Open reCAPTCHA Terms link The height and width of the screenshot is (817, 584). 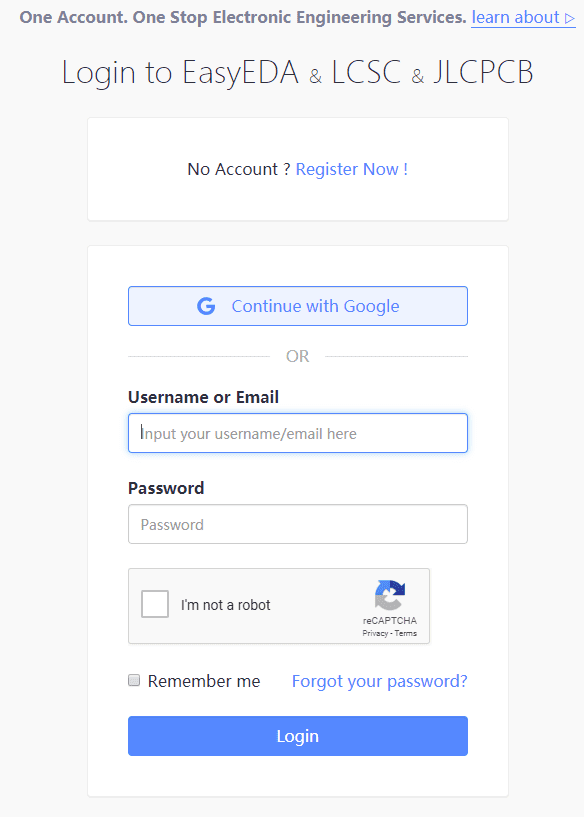[x=405, y=634]
